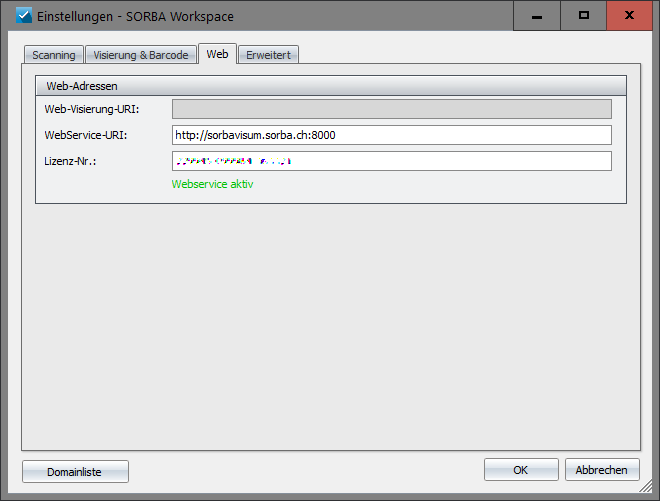Viewport: 660px width, 501px height.
Task: Click the Web-Visierung-URI input field
Action: click(x=392, y=109)
